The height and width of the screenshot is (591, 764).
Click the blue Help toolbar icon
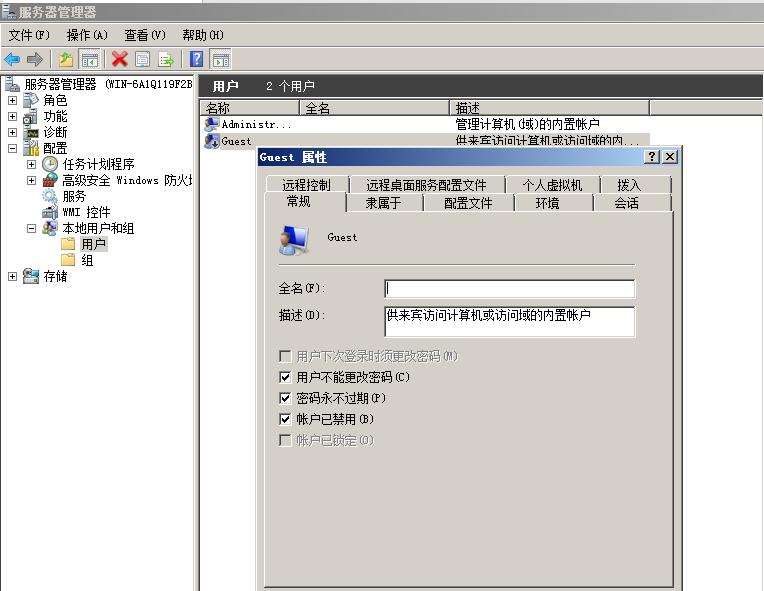196,59
